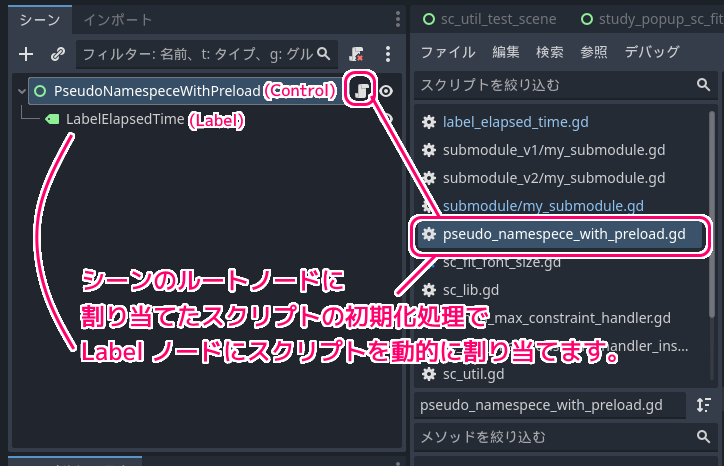Image resolution: width=724 pixels, height=466 pixels.
Task: Toggle alphabetical sort of the method list
Action: pyautogui.click(x=704, y=405)
